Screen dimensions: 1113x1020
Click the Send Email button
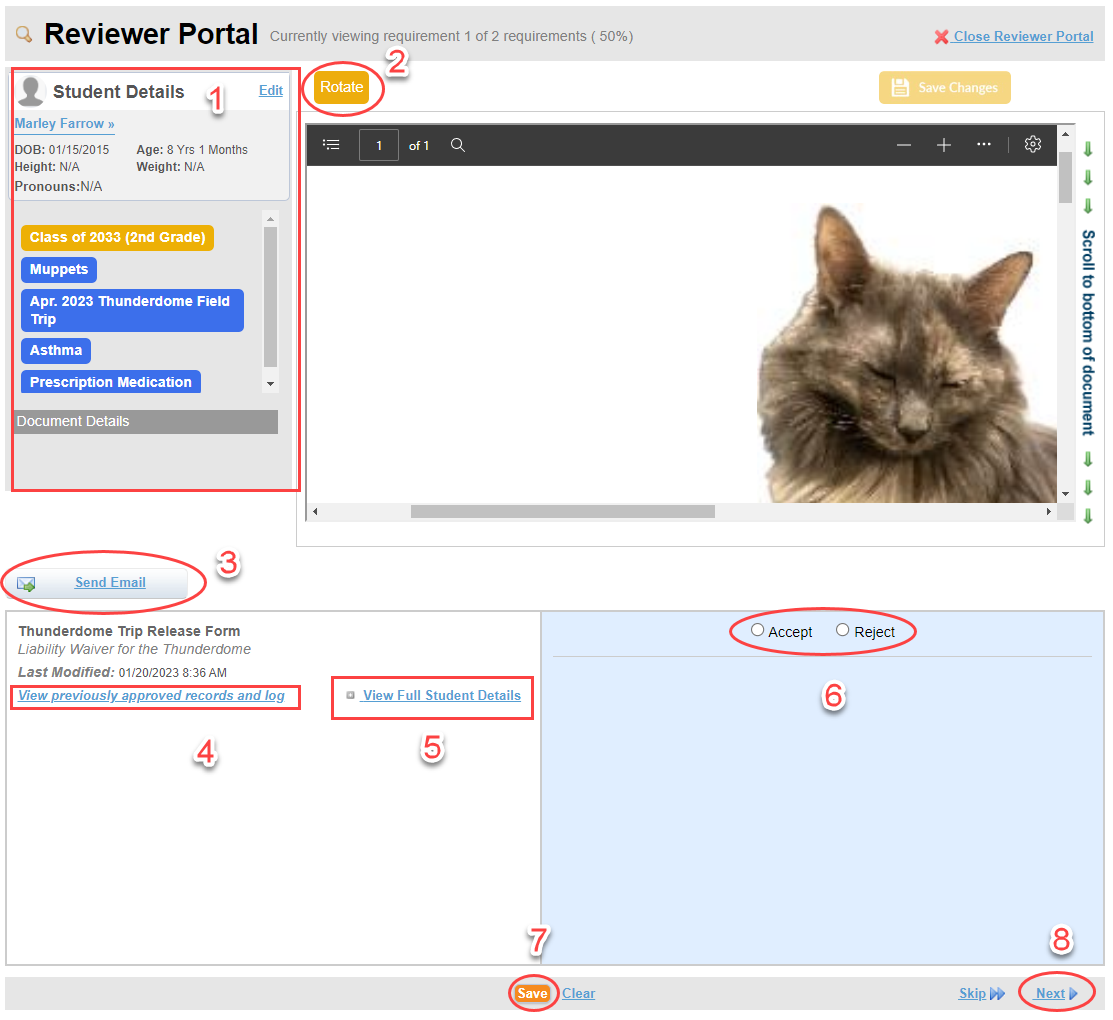(110, 582)
